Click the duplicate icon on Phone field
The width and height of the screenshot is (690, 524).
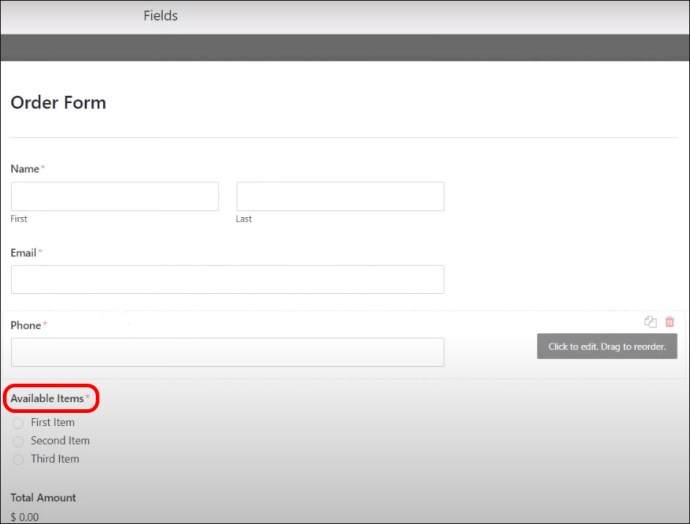tap(650, 321)
